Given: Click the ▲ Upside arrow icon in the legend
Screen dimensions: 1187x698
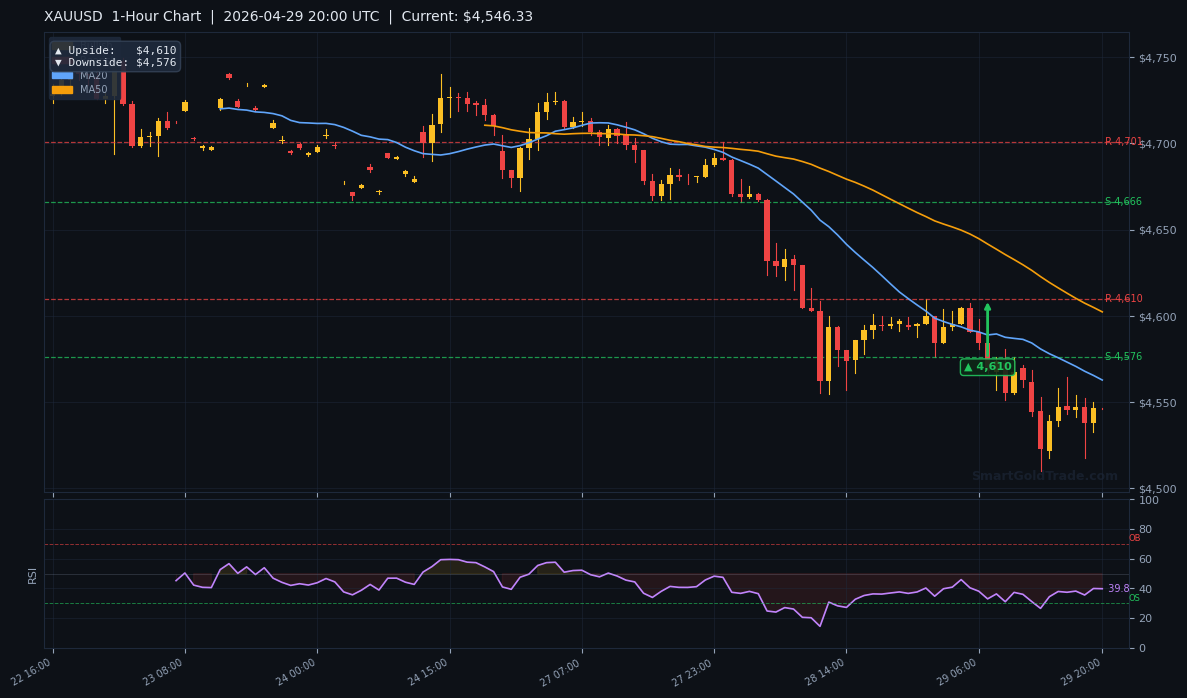Looking at the screenshot, I should pos(58,49).
